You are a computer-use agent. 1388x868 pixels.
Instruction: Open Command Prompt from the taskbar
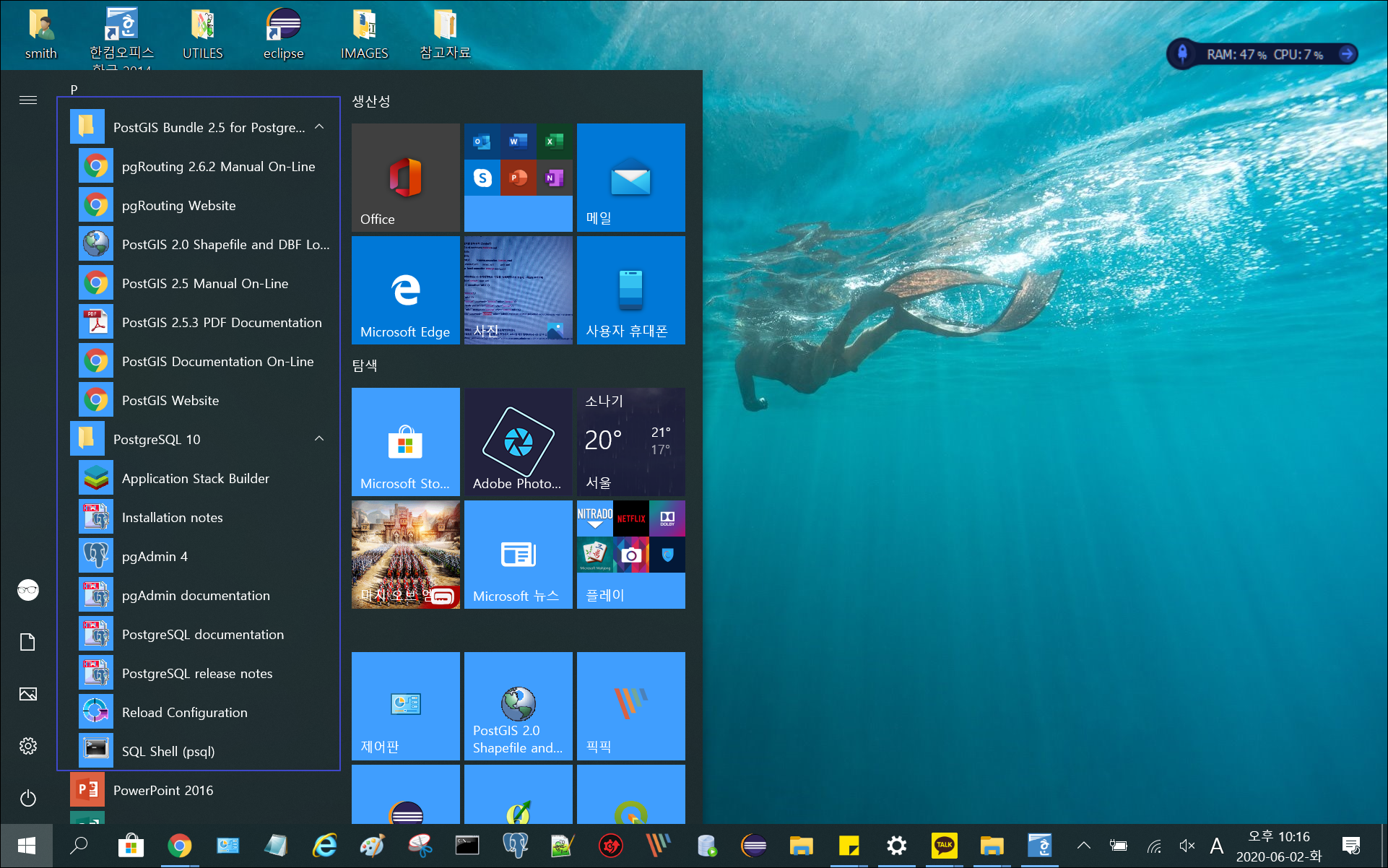click(467, 846)
